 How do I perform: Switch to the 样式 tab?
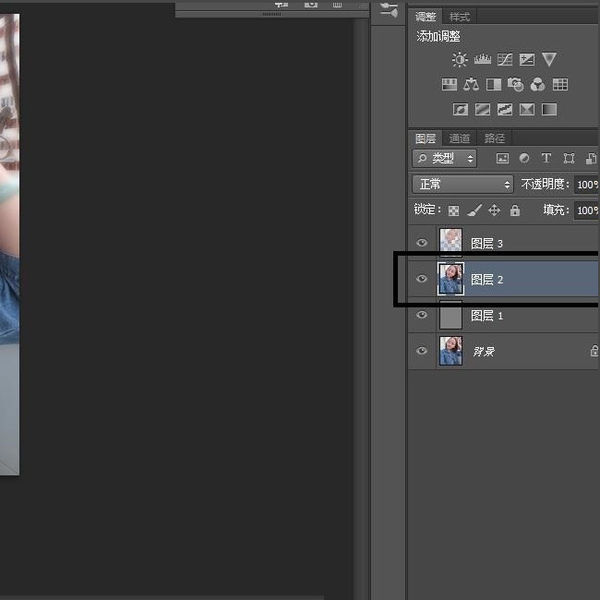pos(459,17)
